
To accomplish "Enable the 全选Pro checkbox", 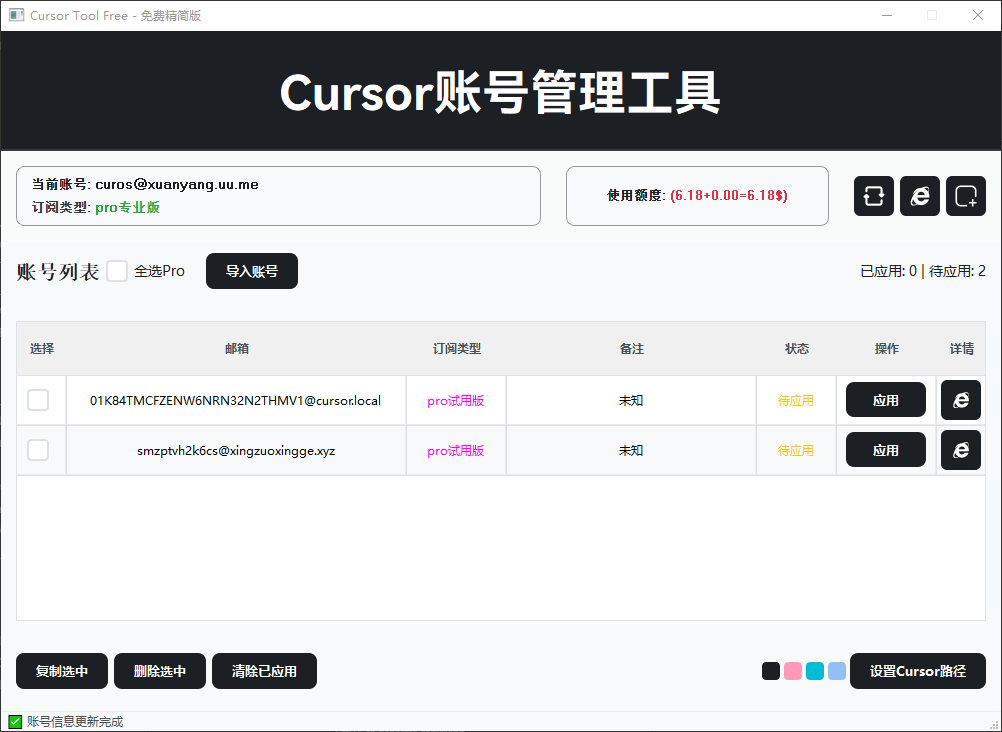I will tap(117, 270).
